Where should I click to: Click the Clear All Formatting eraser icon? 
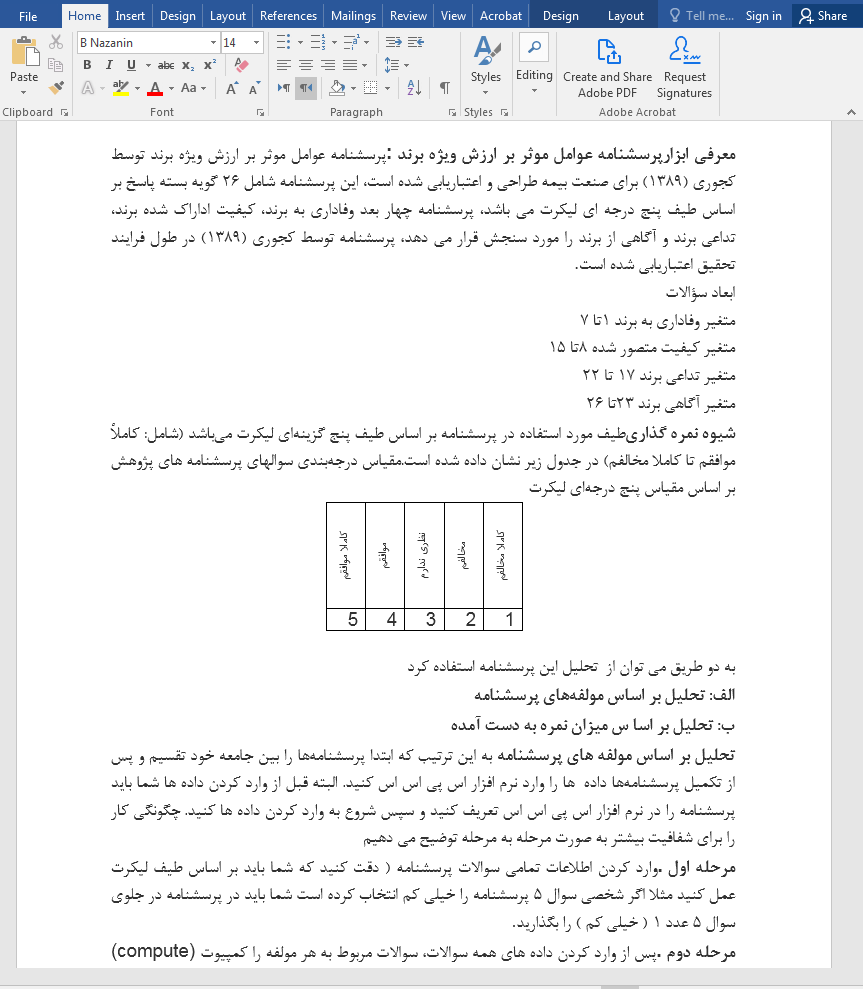tap(238, 65)
